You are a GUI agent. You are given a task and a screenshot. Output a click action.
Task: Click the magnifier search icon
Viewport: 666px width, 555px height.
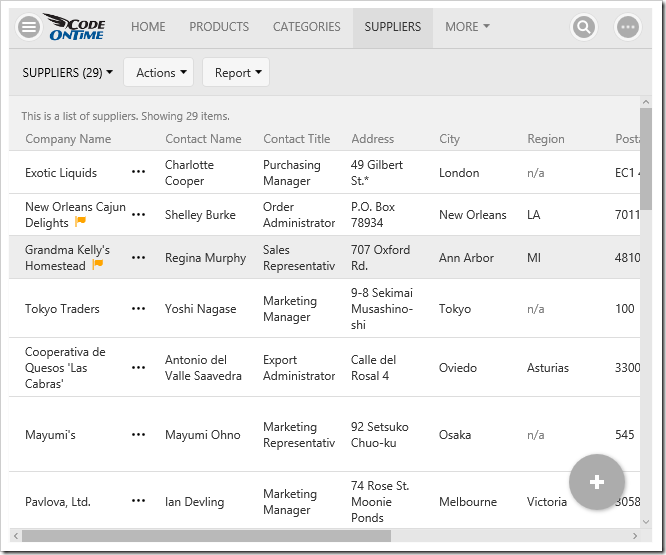click(584, 27)
